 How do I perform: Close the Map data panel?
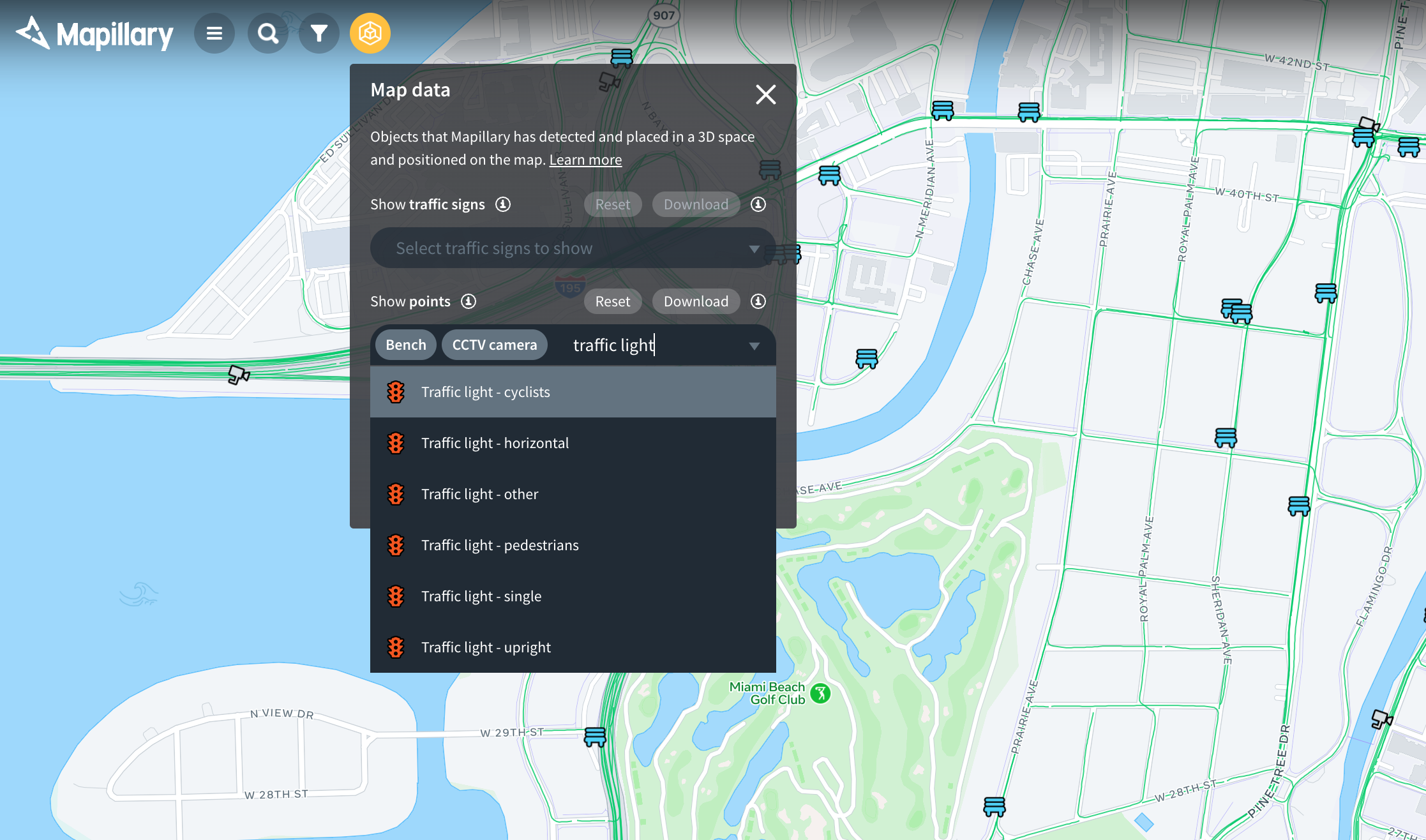(x=765, y=94)
